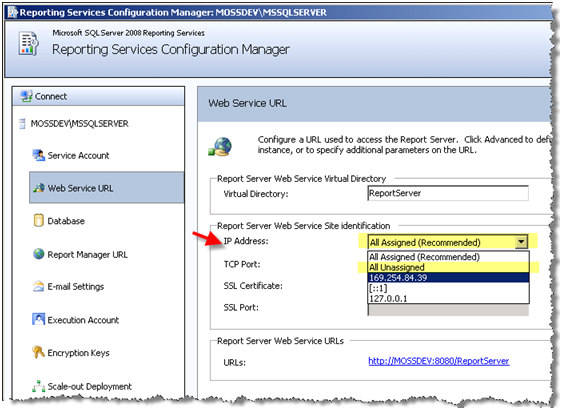Screen dimensions: 562x410
Task: Click the MOSSDEV\MSSQLSERVER server icon
Action: pyautogui.click(x=22, y=124)
